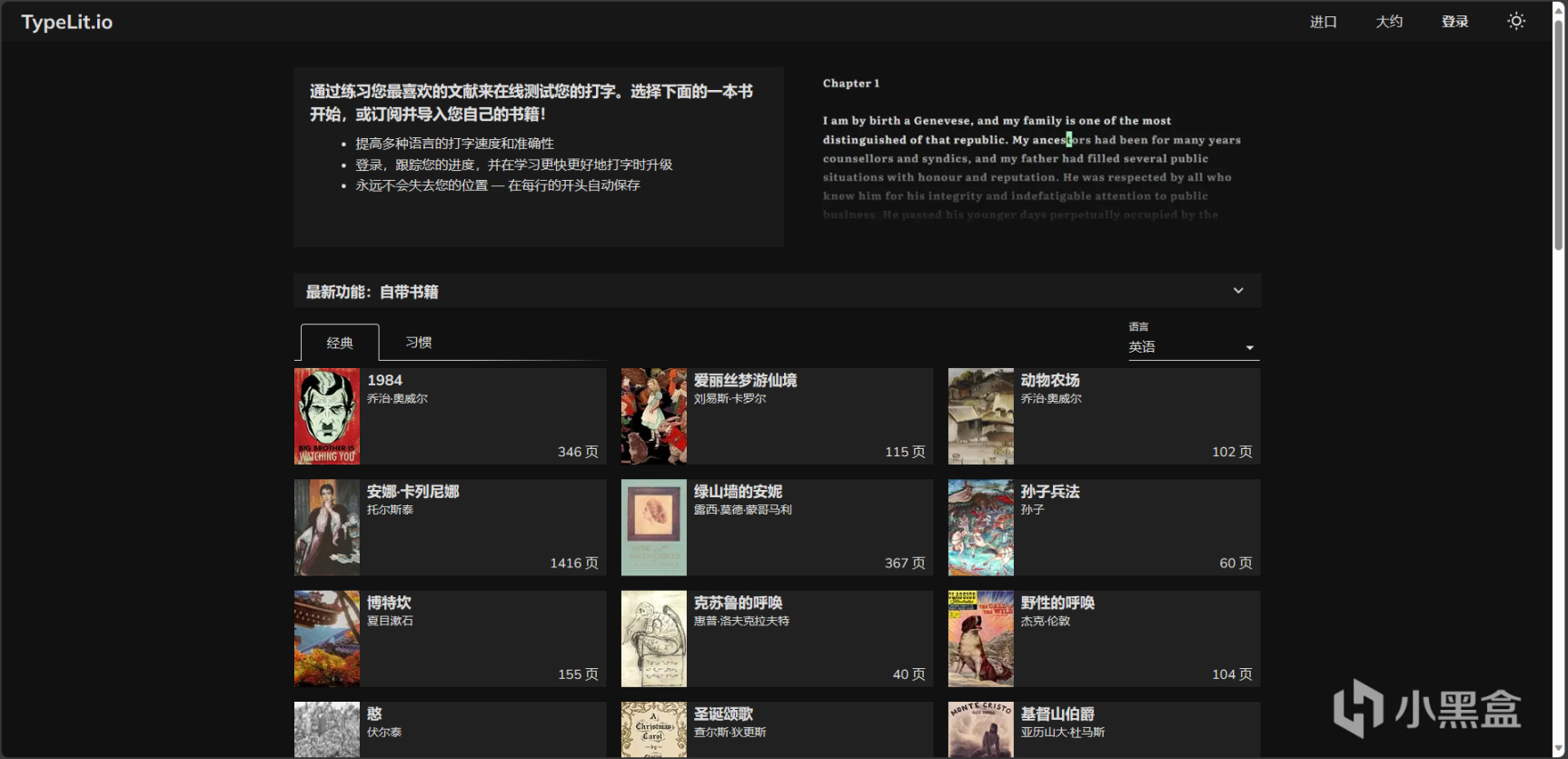Open the 语言 language dropdown

pyautogui.click(x=1194, y=347)
